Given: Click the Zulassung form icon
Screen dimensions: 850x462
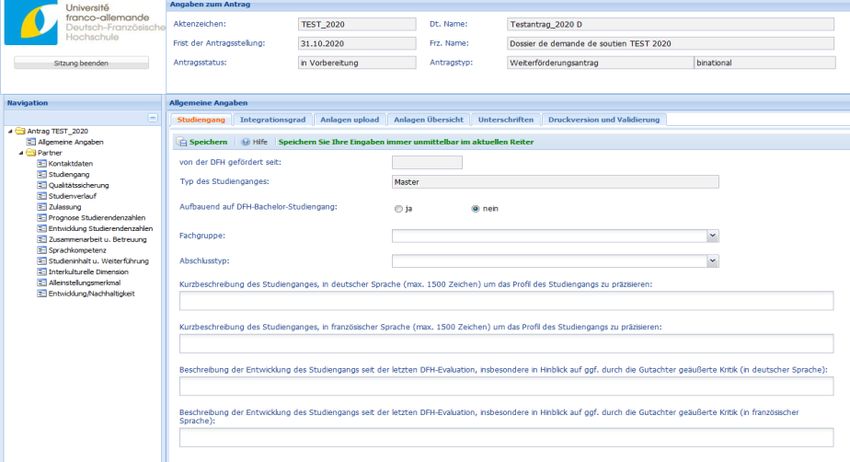Looking at the screenshot, I should click(x=41, y=207).
